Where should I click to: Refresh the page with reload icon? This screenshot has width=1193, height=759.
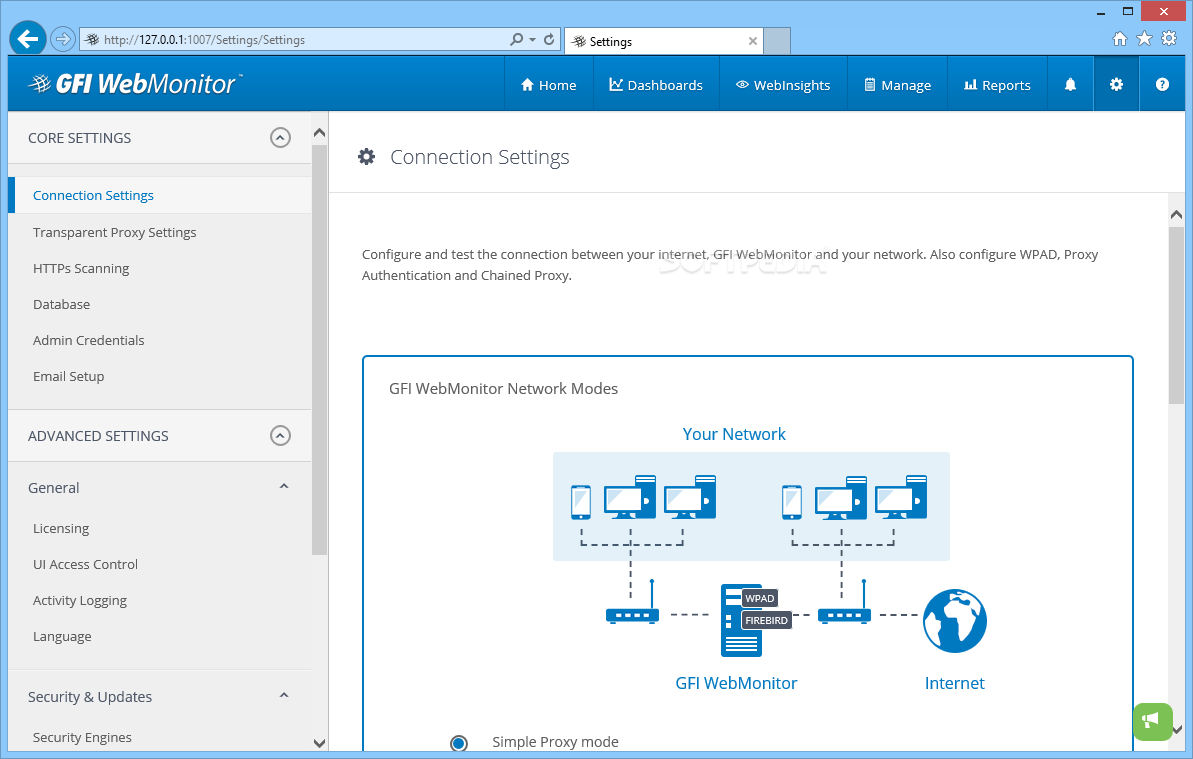point(549,39)
